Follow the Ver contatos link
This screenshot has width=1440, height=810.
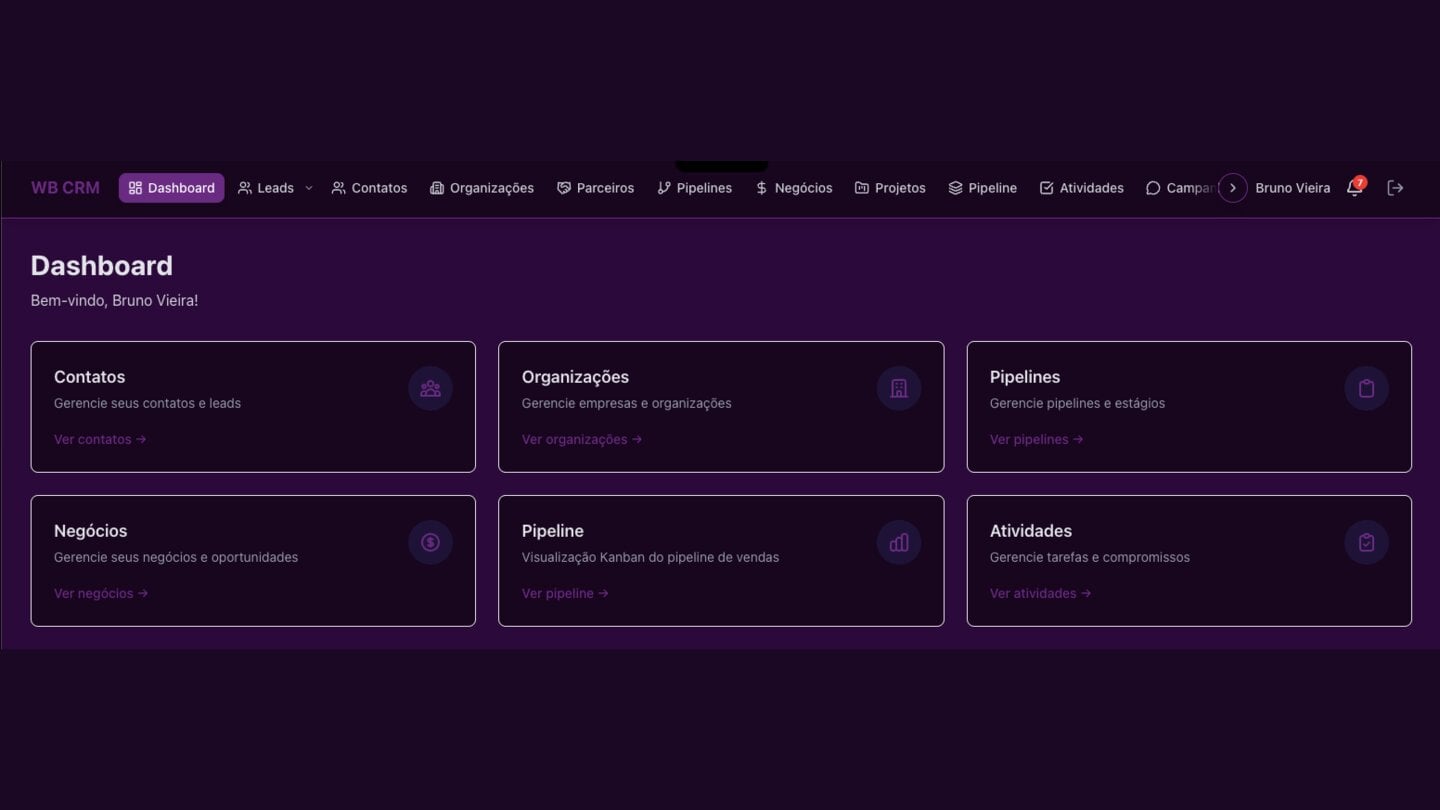coord(100,439)
